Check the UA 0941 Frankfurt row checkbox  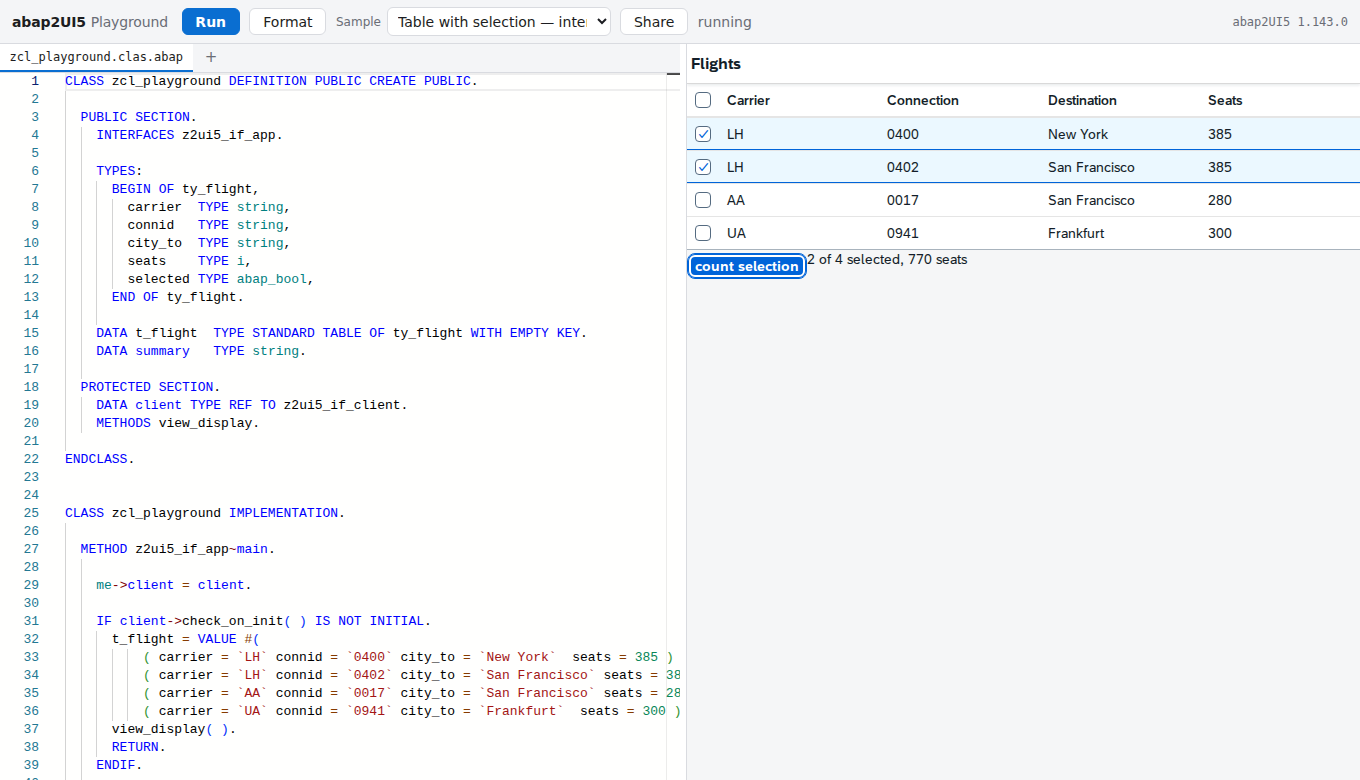703,233
